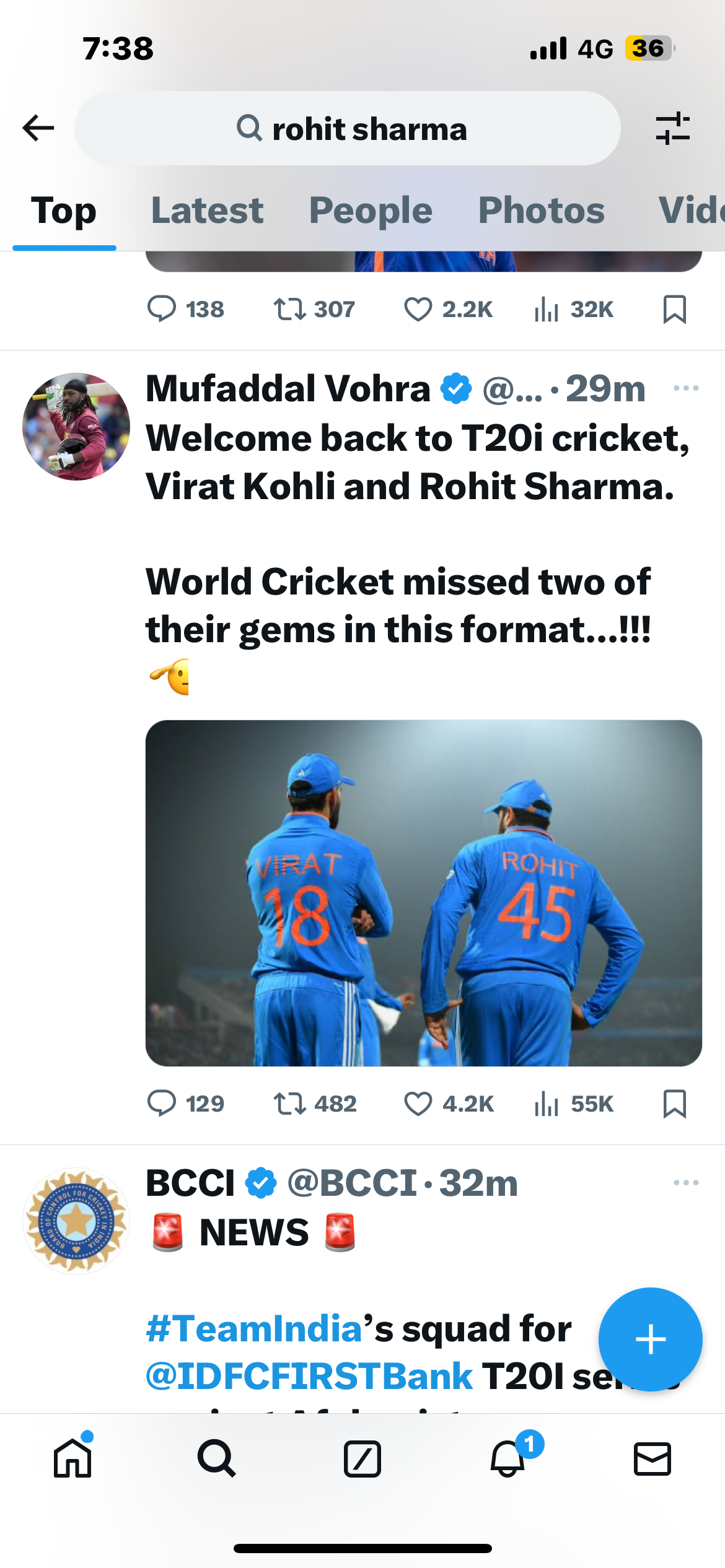Switch to the Latest tab
The width and height of the screenshot is (725, 1568).
(x=207, y=211)
